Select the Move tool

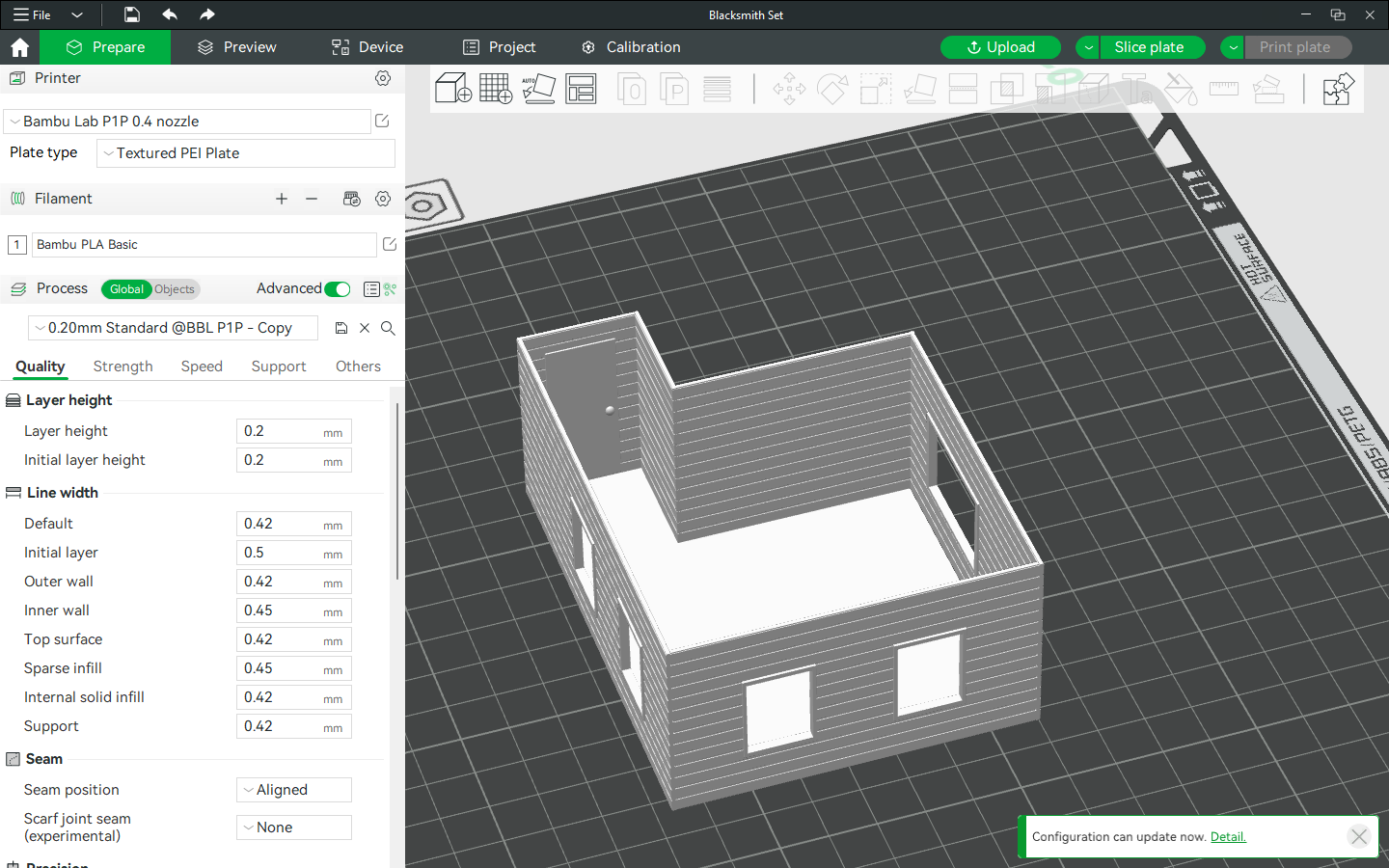789,89
